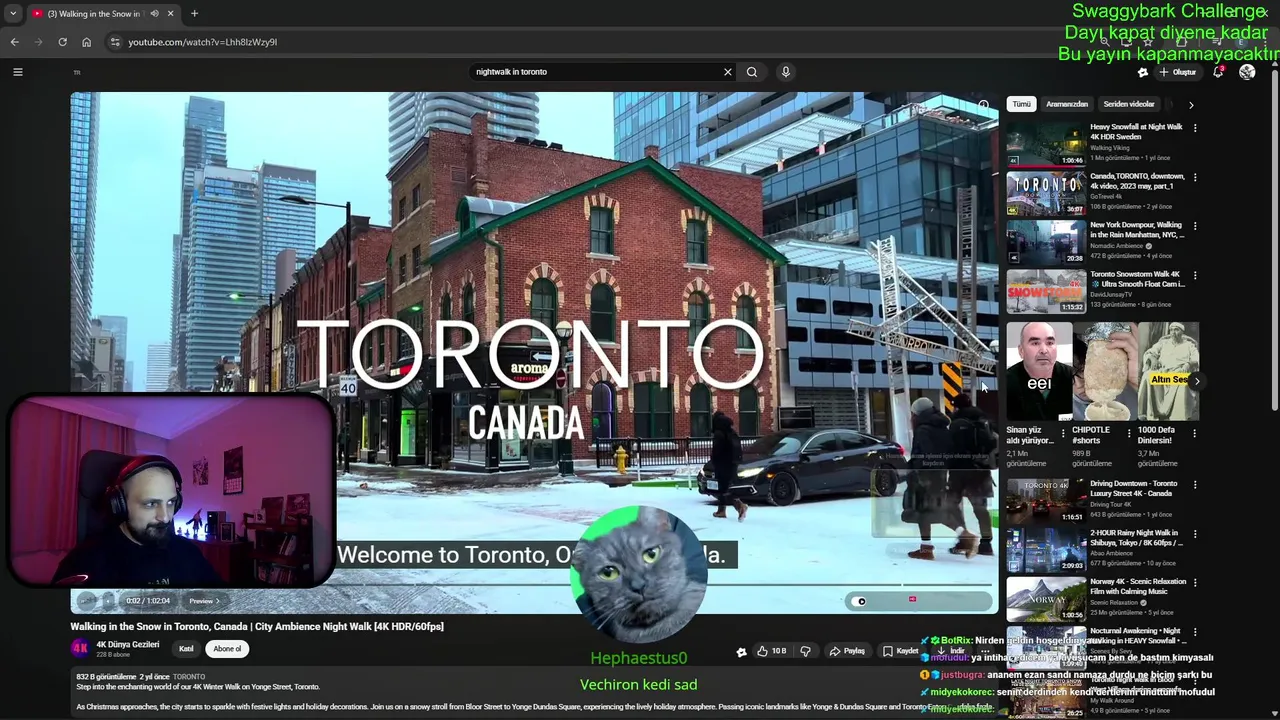Reload the page with the refresh icon

pos(62,42)
